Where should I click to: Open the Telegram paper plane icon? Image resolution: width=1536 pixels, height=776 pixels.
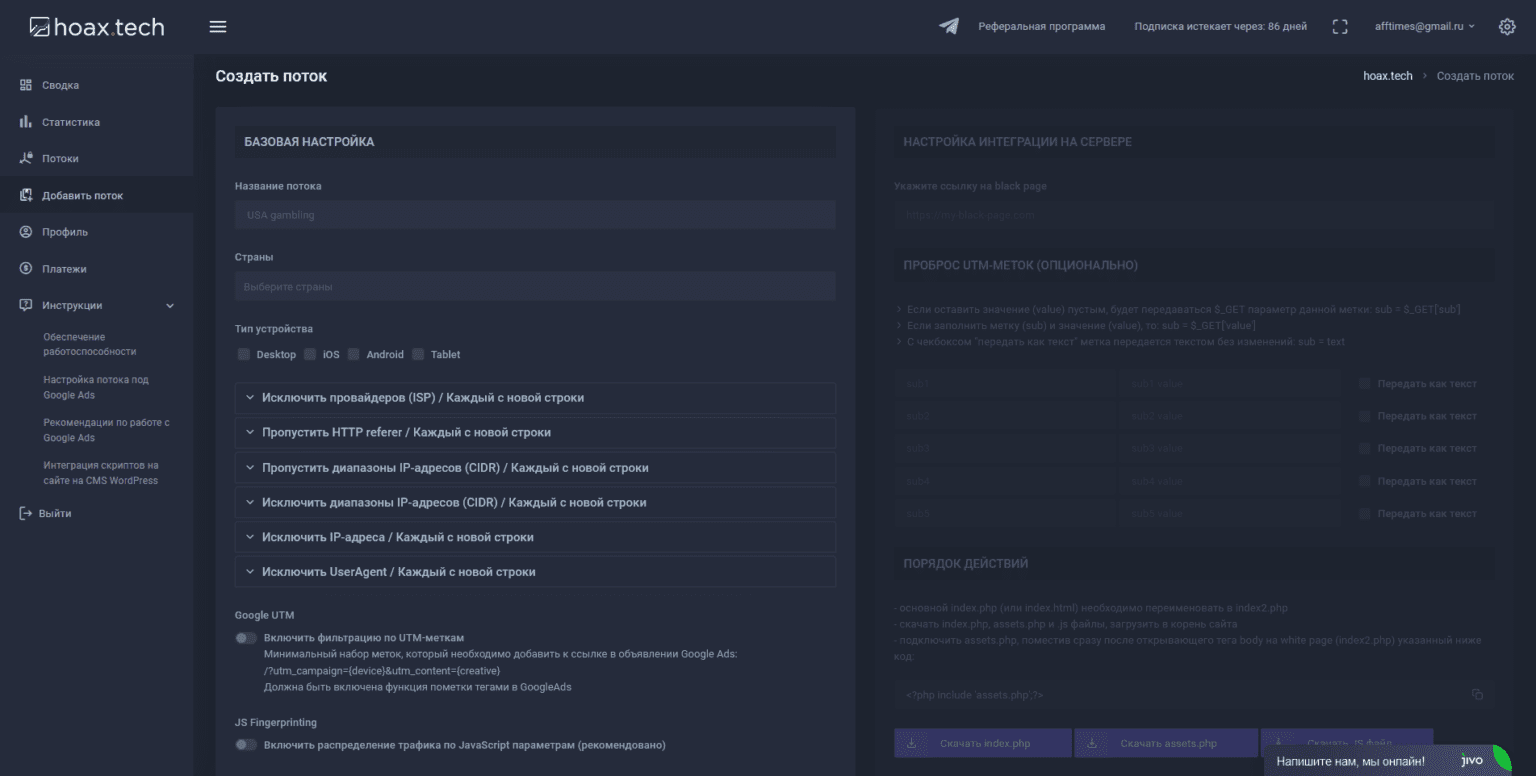point(949,27)
